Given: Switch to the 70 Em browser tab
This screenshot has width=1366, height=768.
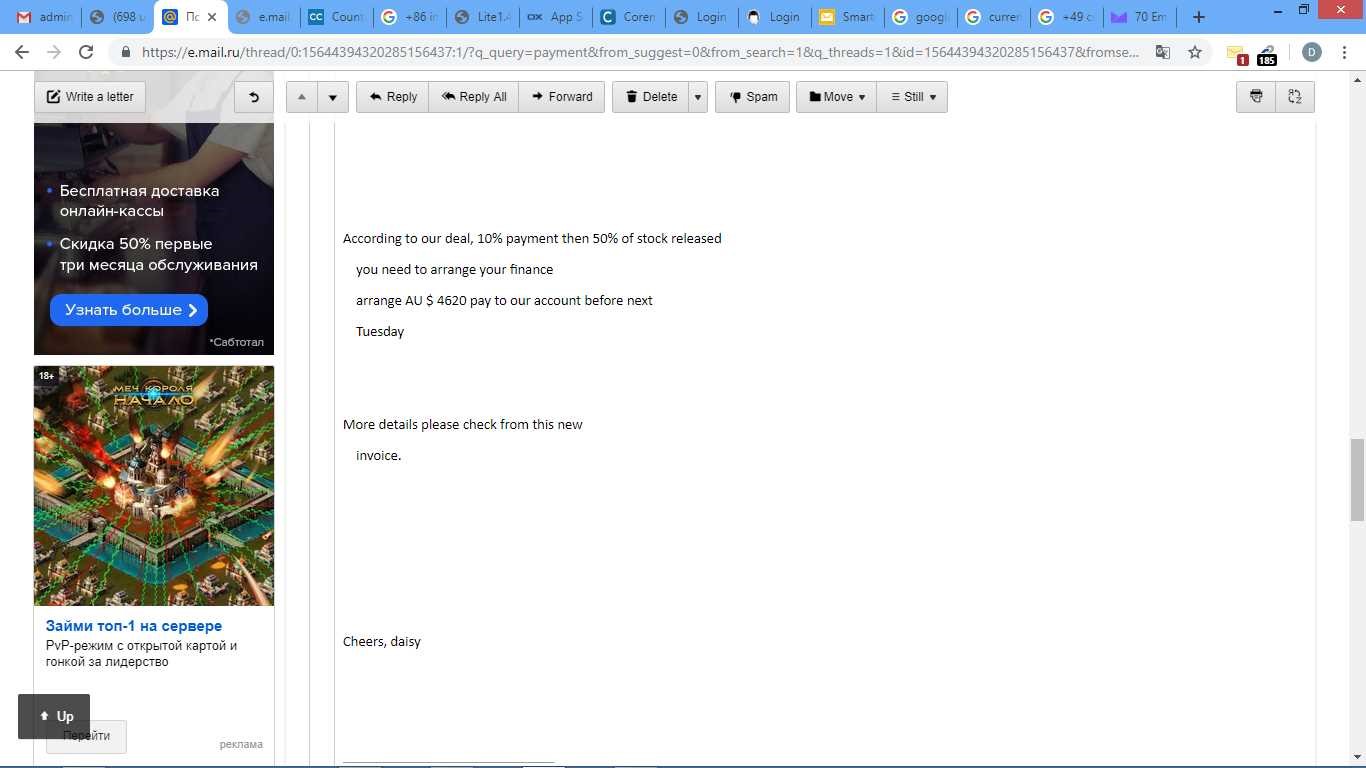Looking at the screenshot, I should [1140, 17].
